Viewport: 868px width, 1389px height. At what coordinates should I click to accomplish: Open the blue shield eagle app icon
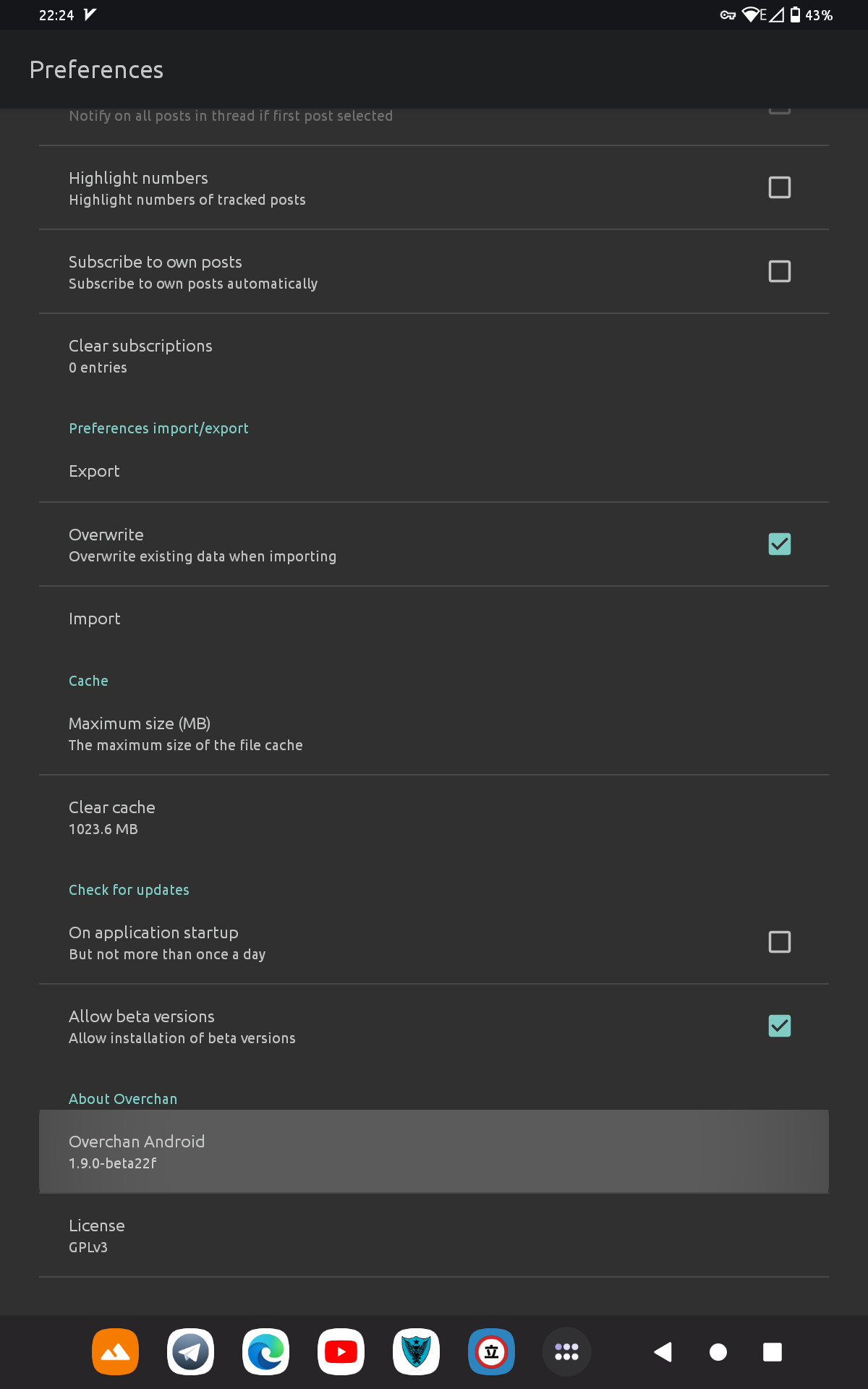pos(416,1351)
